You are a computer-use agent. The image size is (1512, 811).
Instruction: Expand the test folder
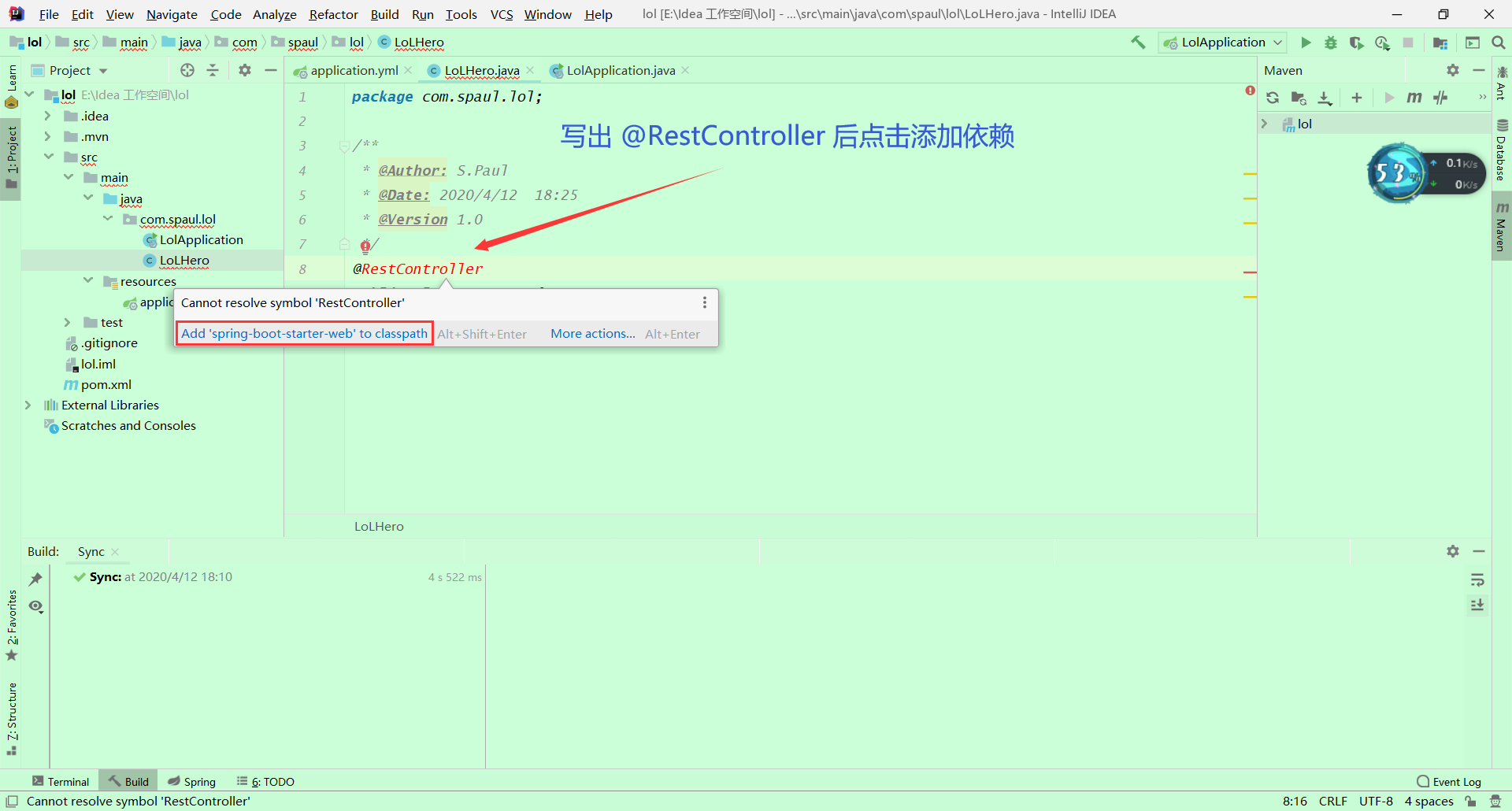68,322
